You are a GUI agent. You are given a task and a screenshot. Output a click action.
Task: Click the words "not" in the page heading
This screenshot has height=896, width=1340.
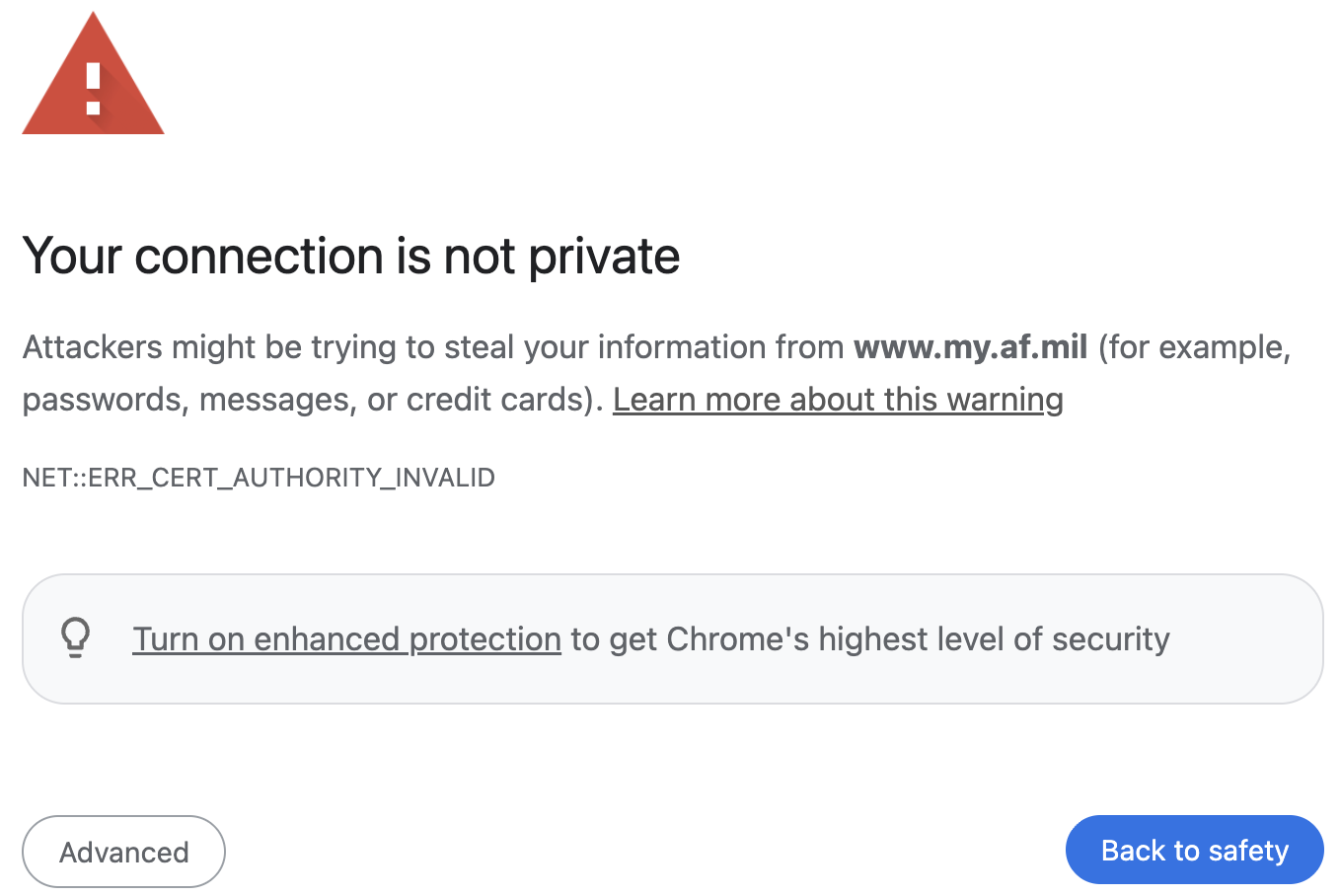coord(479,257)
